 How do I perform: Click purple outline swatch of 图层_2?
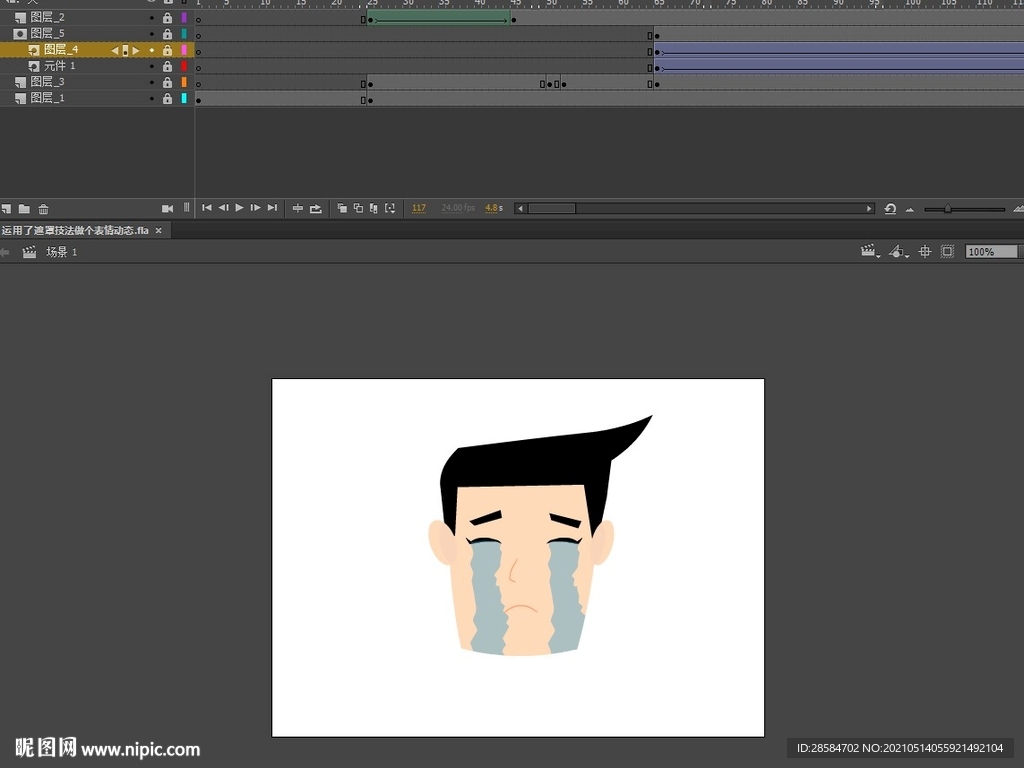coord(184,18)
